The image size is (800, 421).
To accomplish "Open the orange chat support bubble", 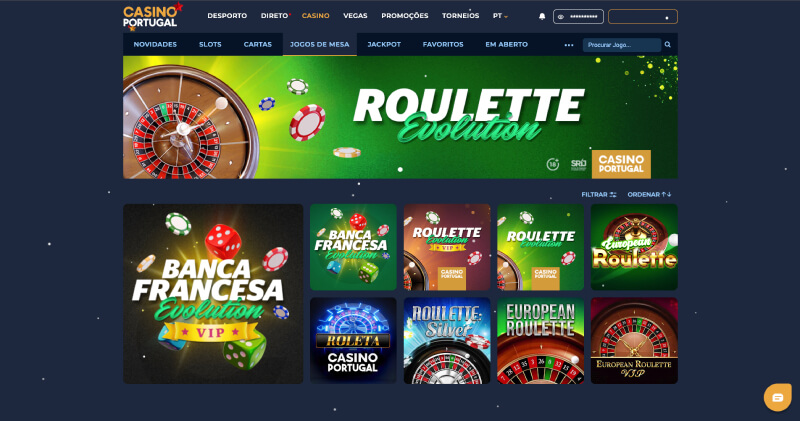I will pyautogui.click(x=778, y=398).
